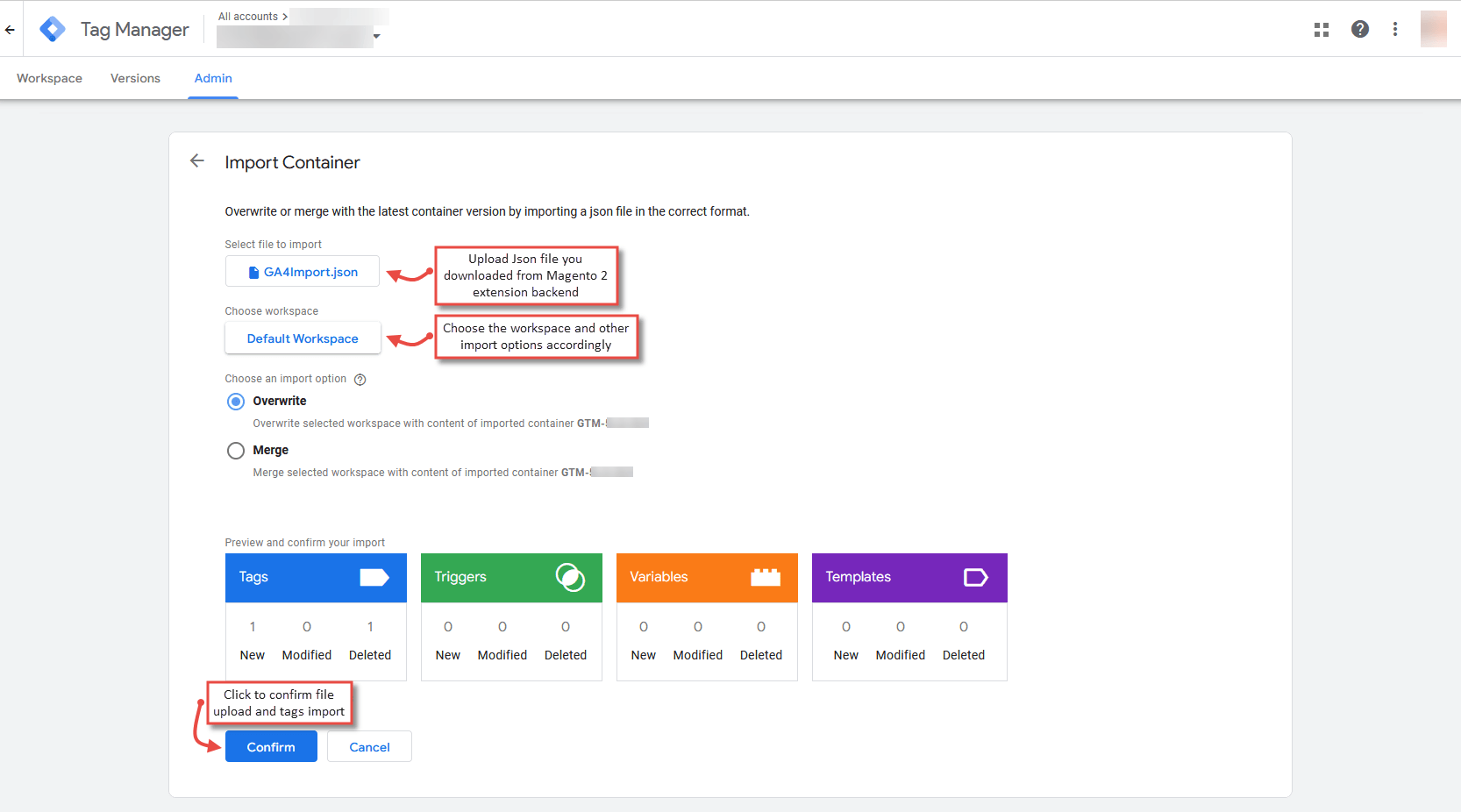
Task: Click the Overwrite description text
Action: (x=451, y=424)
